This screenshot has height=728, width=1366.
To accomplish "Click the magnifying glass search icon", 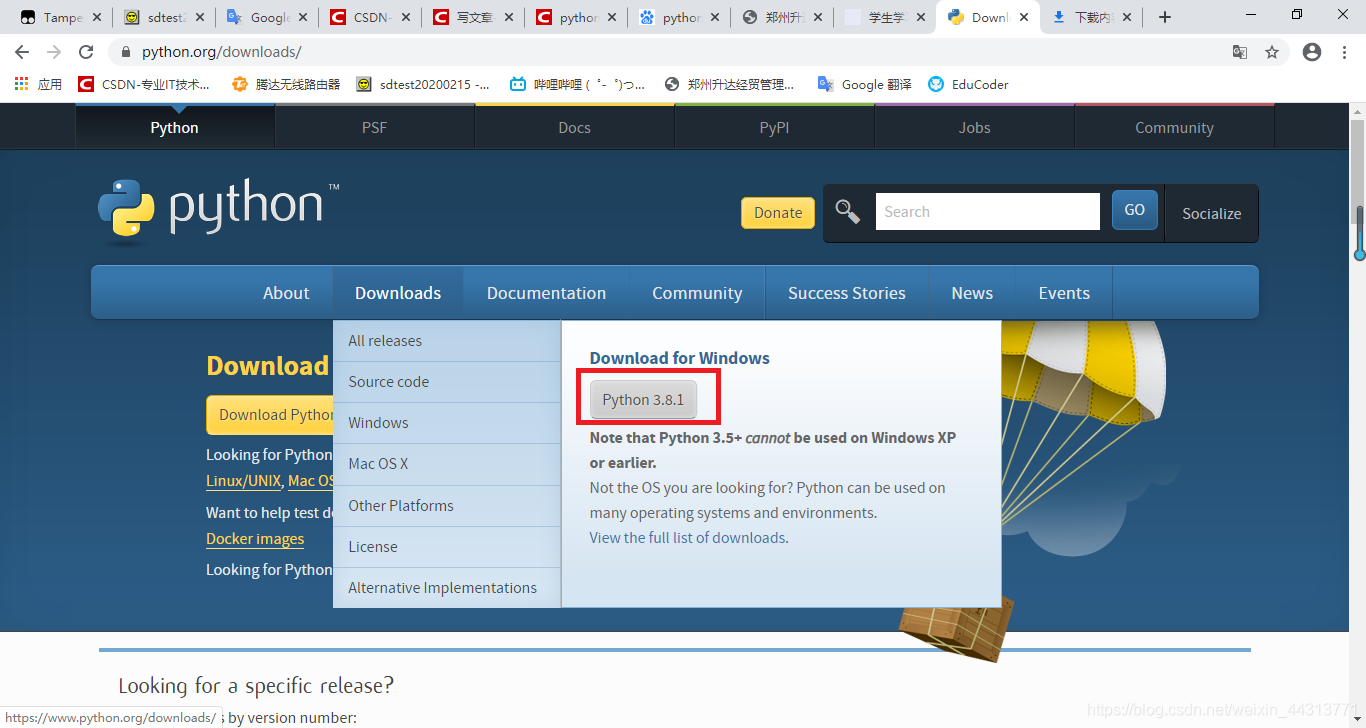I will tap(848, 211).
